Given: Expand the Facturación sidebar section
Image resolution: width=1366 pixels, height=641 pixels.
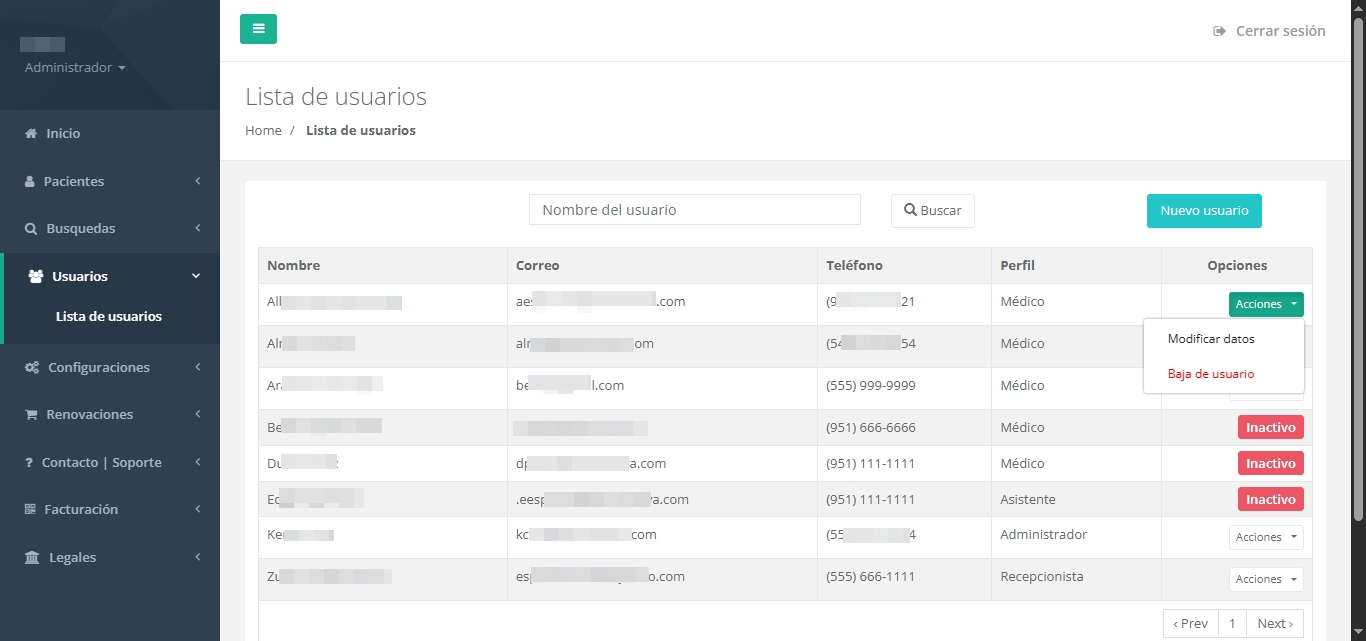Looking at the screenshot, I should click(110, 510).
